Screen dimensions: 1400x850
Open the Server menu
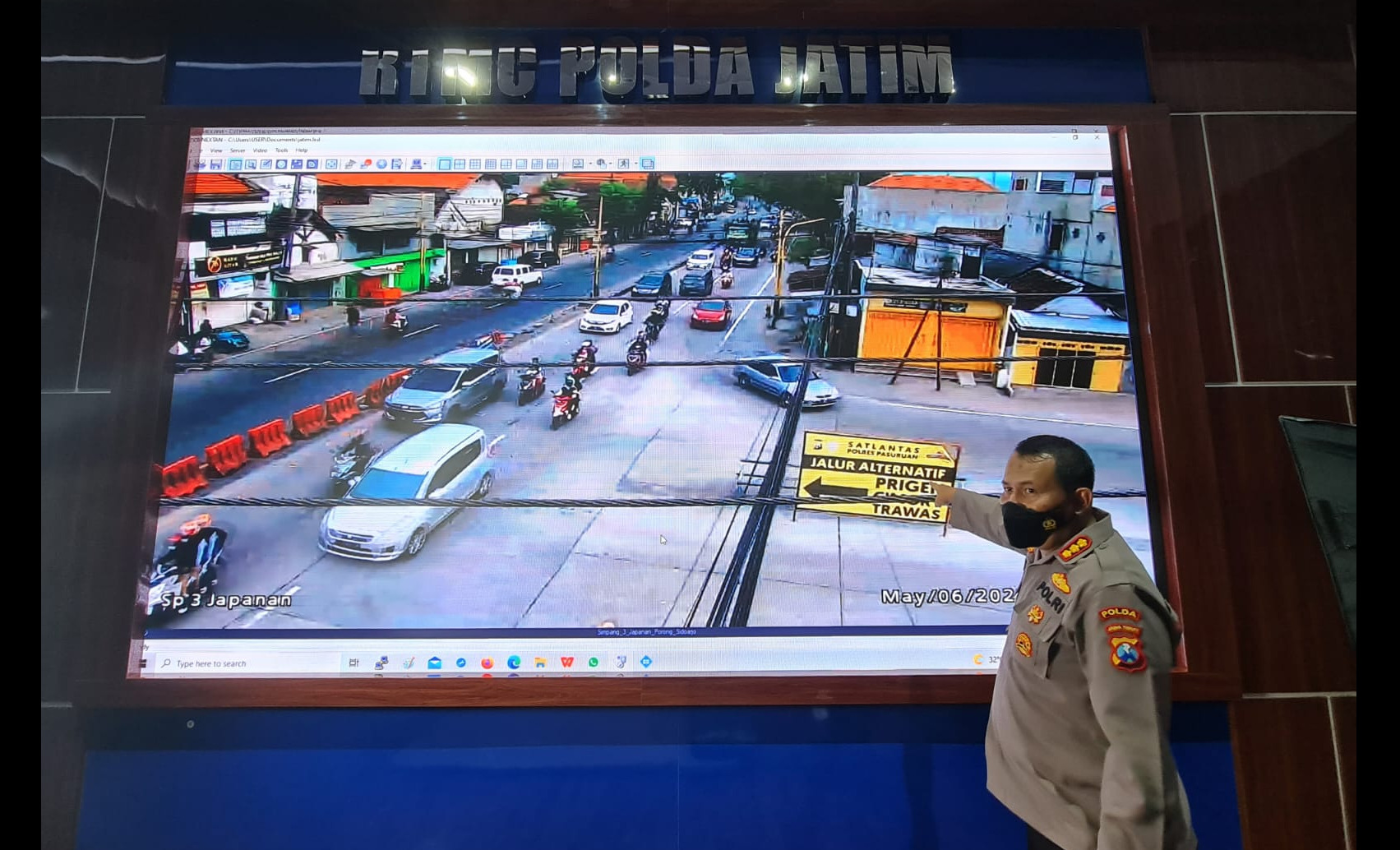click(x=238, y=151)
